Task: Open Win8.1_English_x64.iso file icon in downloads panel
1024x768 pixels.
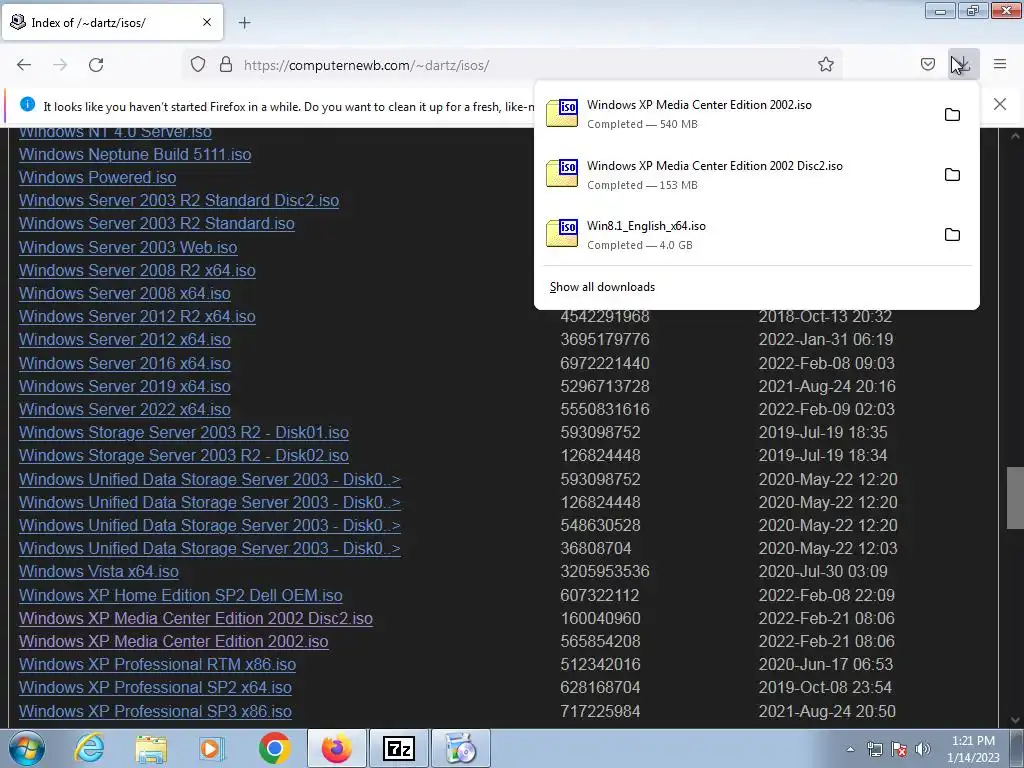Action: tap(562, 234)
